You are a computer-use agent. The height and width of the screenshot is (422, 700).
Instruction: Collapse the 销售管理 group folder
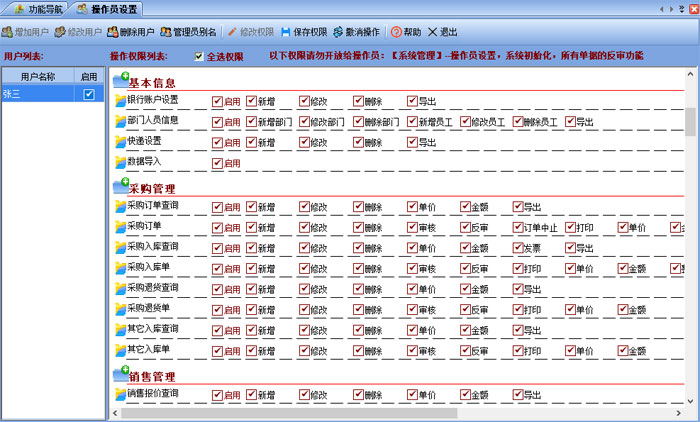coord(122,375)
